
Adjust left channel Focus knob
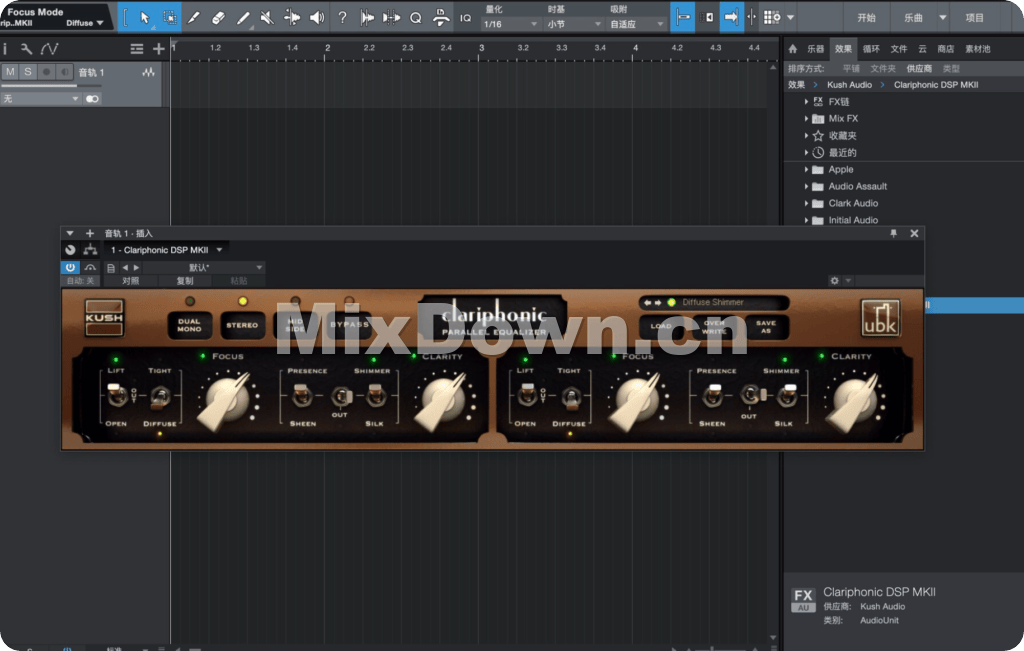click(227, 399)
